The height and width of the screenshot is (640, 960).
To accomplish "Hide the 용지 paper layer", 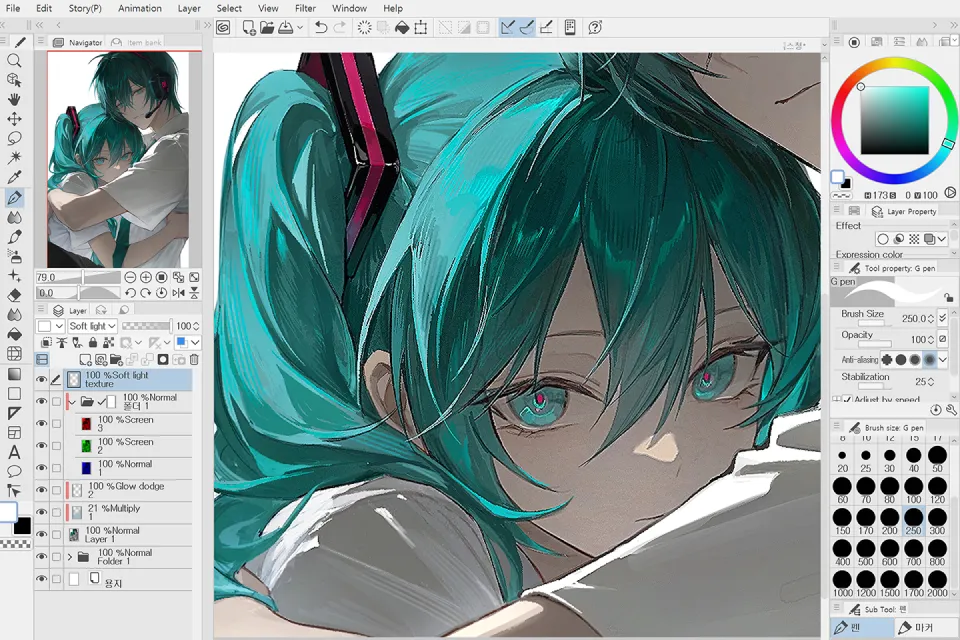I will click(x=41, y=579).
